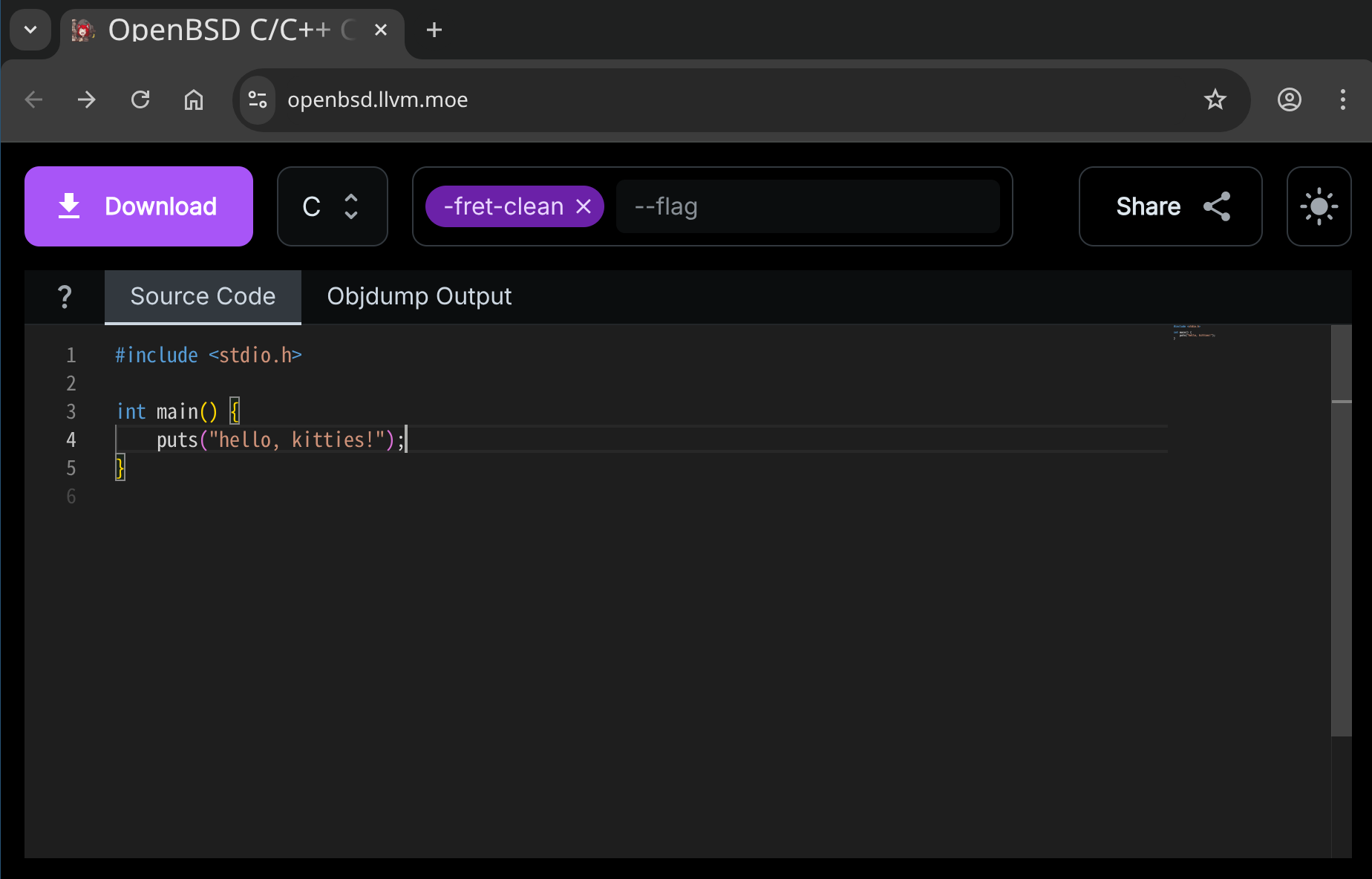The width and height of the screenshot is (1372, 879).
Task: Open the browser three-dot menu
Action: pyautogui.click(x=1343, y=99)
